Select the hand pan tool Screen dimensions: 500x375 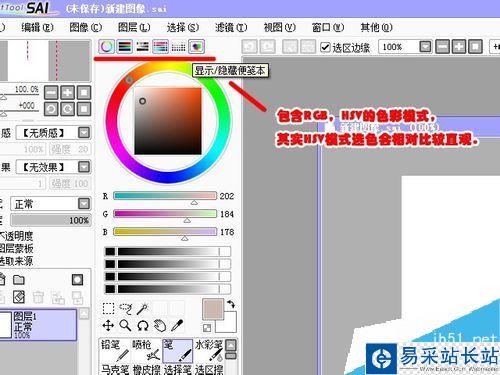[160, 325]
